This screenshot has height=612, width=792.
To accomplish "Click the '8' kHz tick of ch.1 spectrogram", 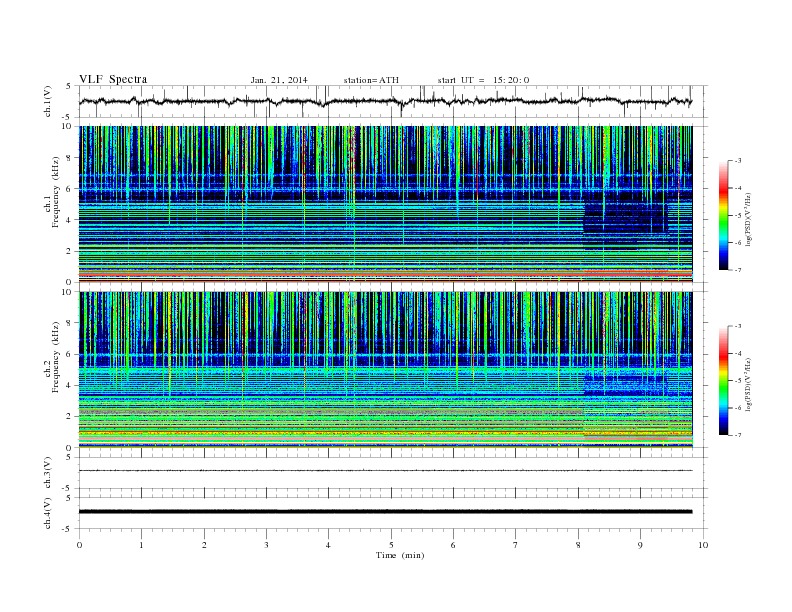I will pos(69,158).
